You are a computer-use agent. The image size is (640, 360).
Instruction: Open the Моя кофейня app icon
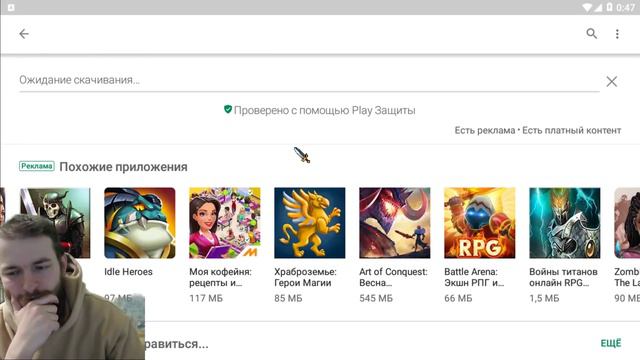pos(224,223)
